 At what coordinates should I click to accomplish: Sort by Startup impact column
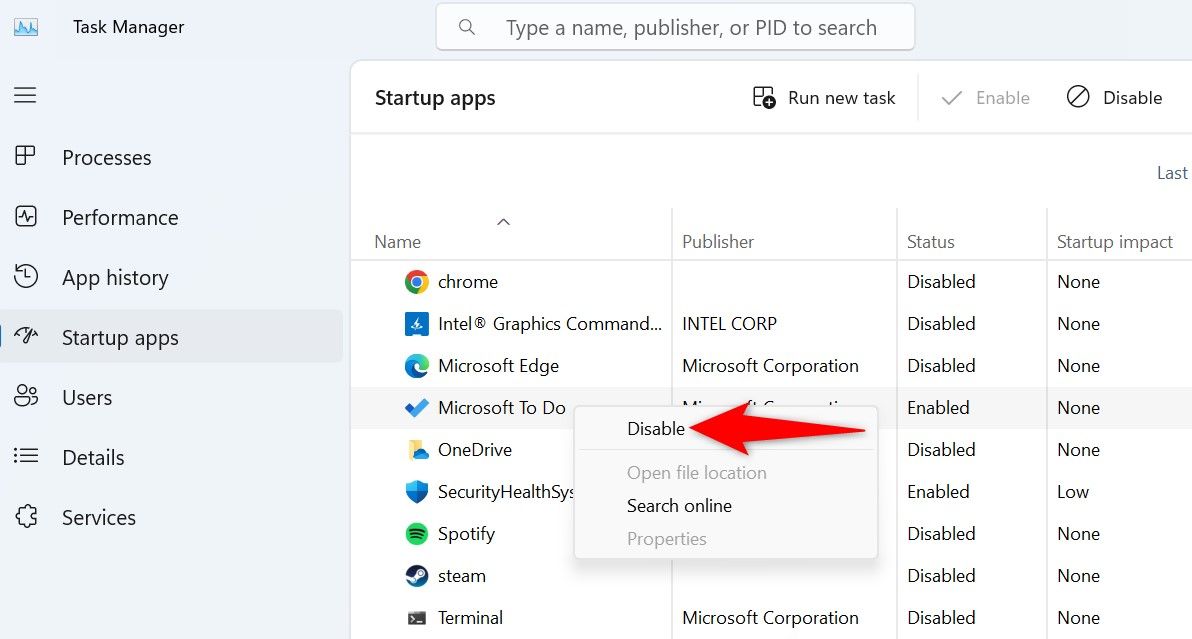pos(1113,241)
